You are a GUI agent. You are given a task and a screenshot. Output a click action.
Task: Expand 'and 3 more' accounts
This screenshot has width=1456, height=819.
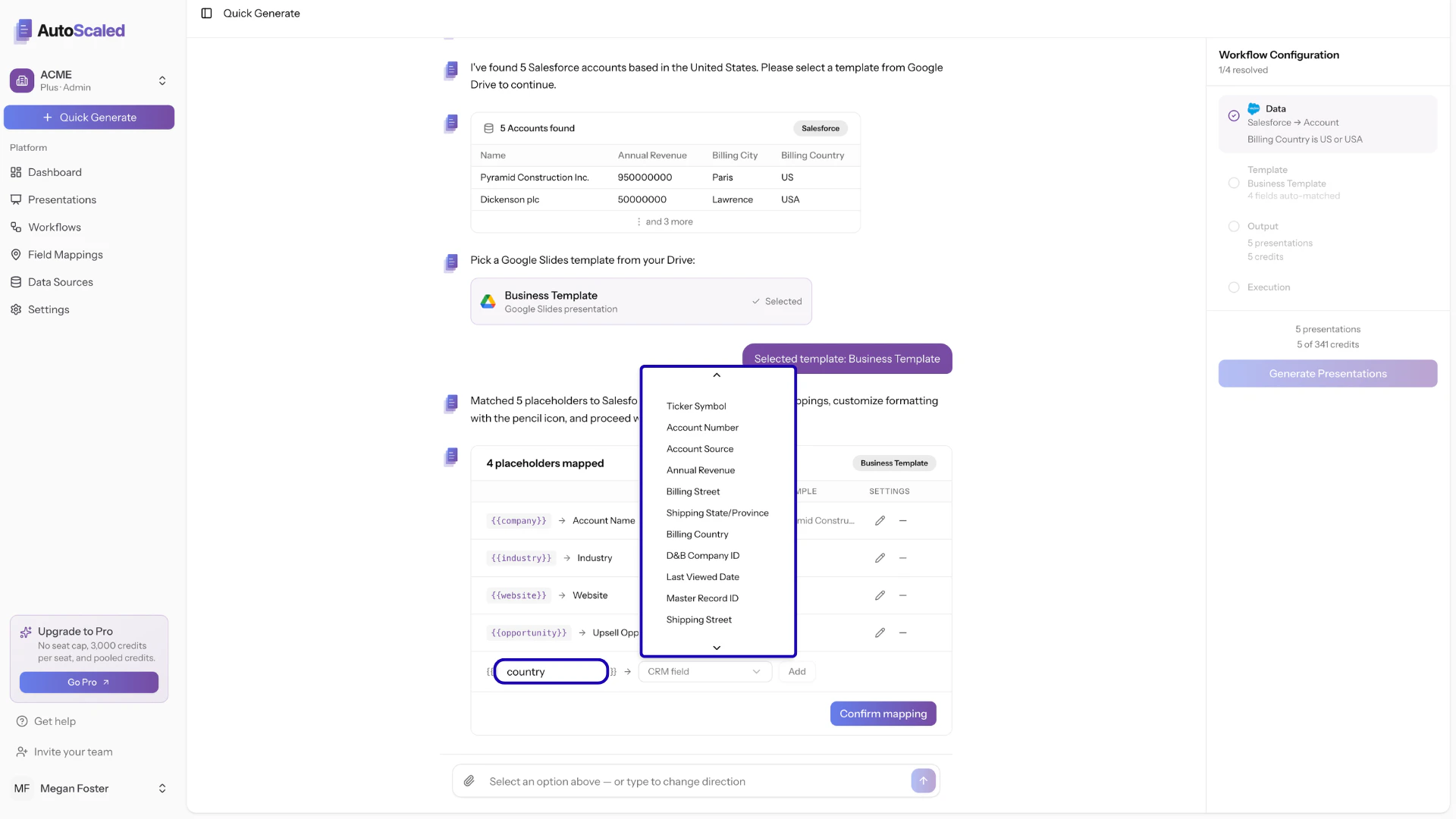click(x=666, y=221)
